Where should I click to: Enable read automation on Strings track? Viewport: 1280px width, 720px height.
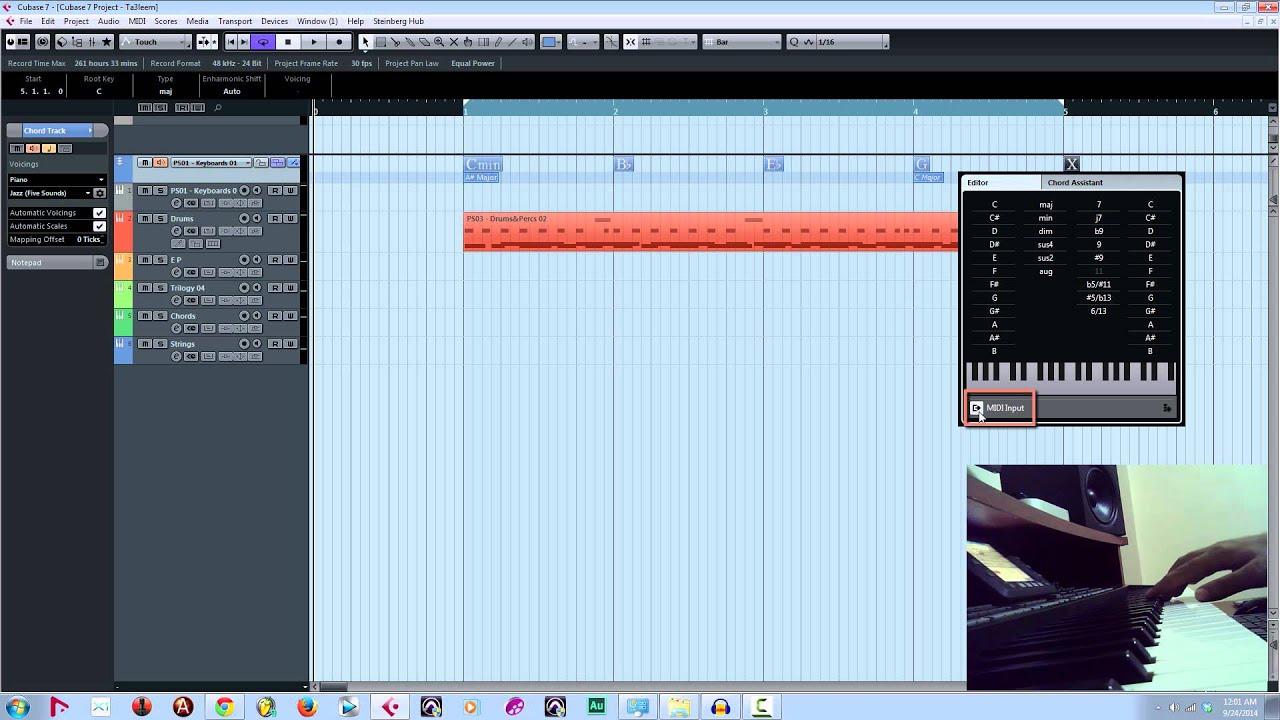tap(275, 344)
